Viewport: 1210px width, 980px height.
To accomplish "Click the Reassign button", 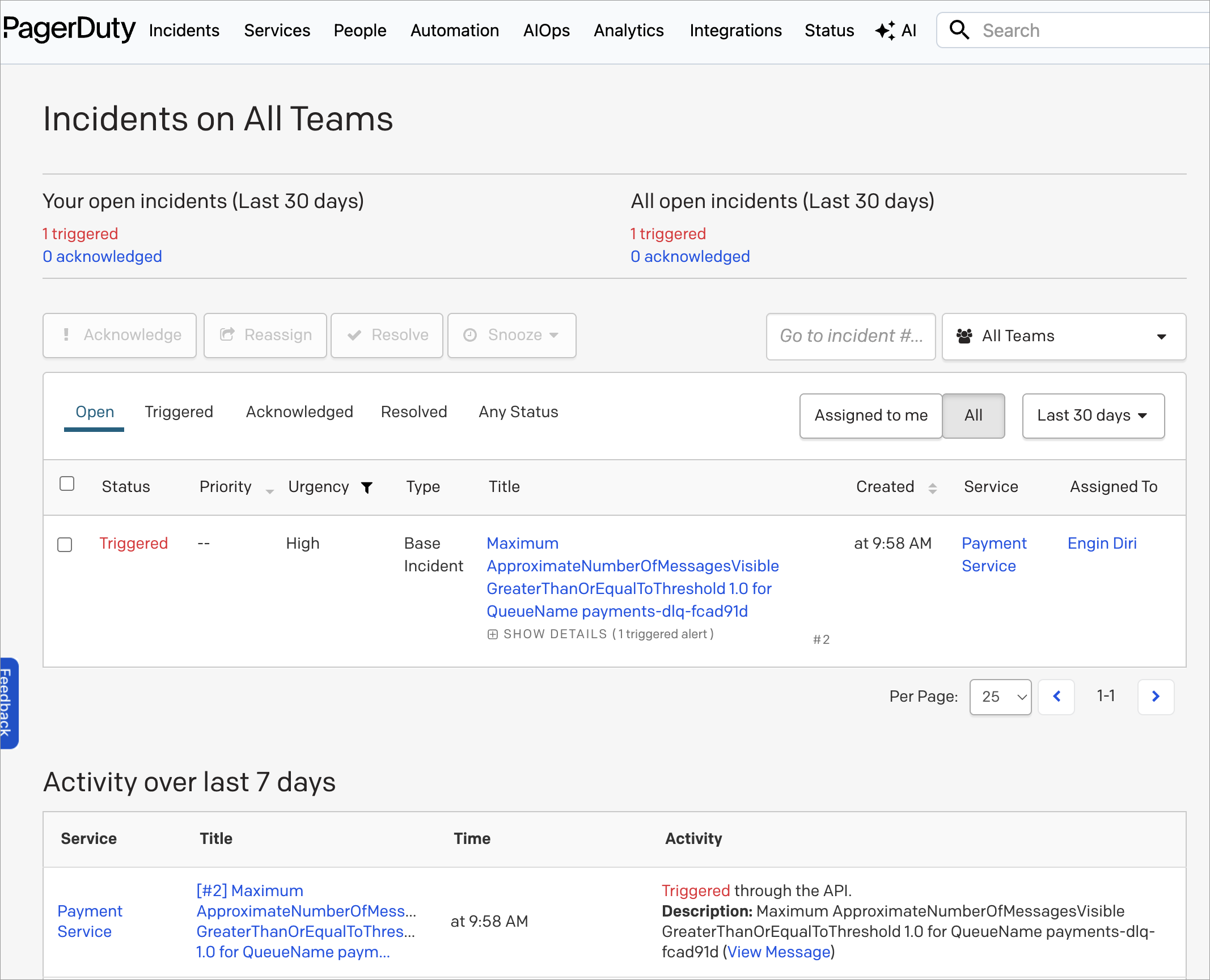I will [265, 335].
